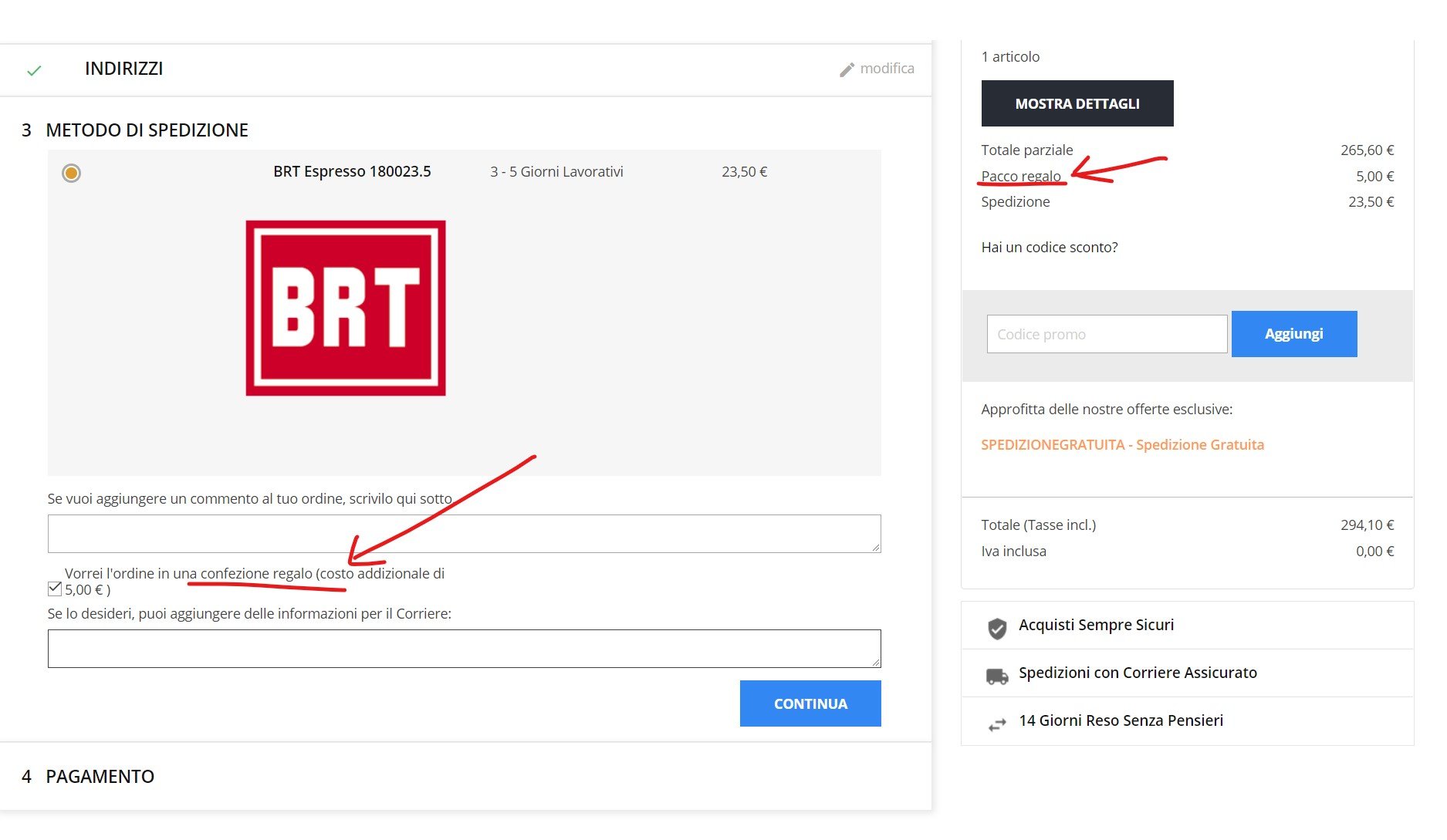Click the truck icon for insured courier shipping
This screenshot has width=1447, height=840.
tap(997, 676)
